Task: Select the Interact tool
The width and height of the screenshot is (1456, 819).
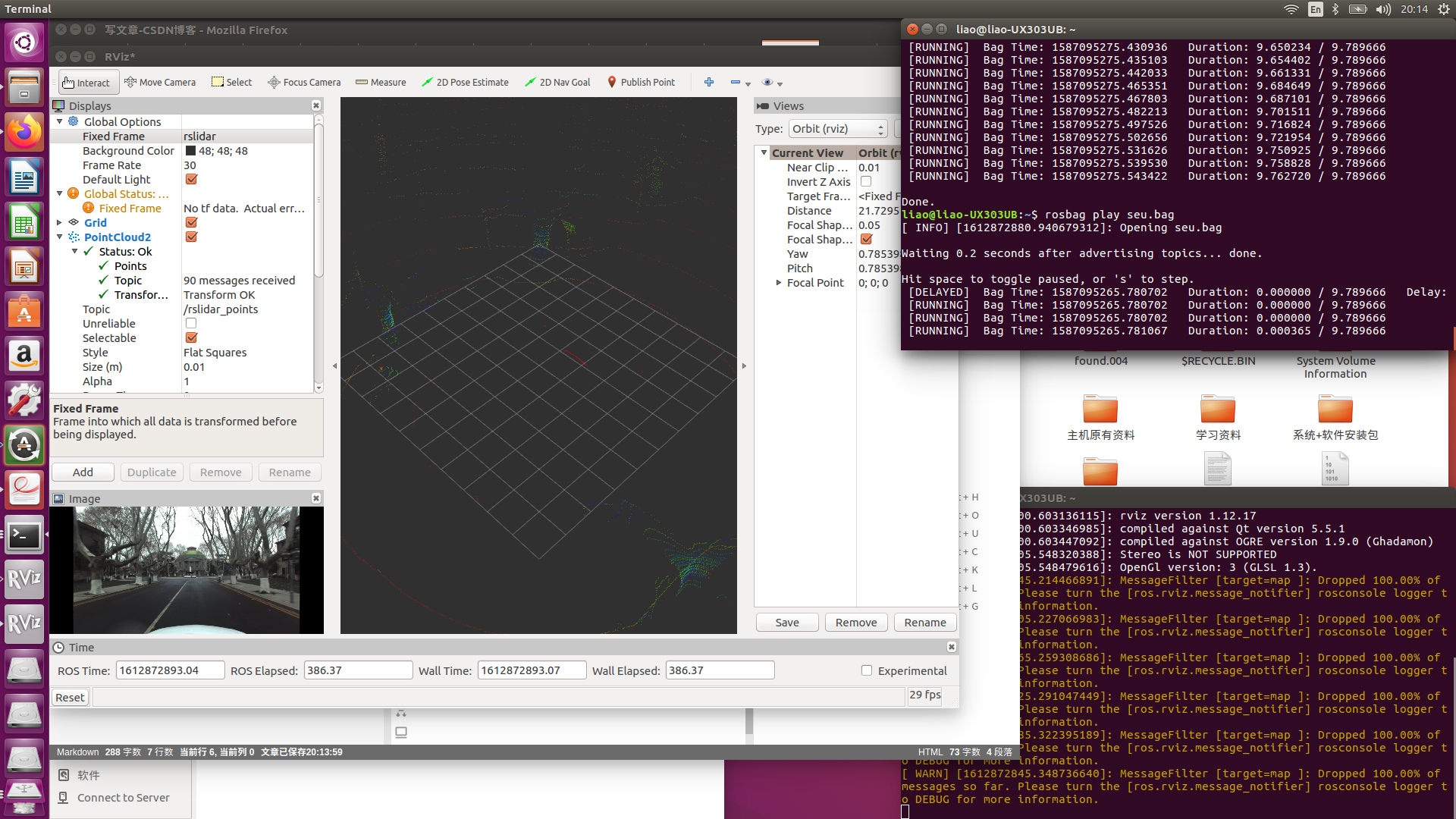Action: (87, 82)
